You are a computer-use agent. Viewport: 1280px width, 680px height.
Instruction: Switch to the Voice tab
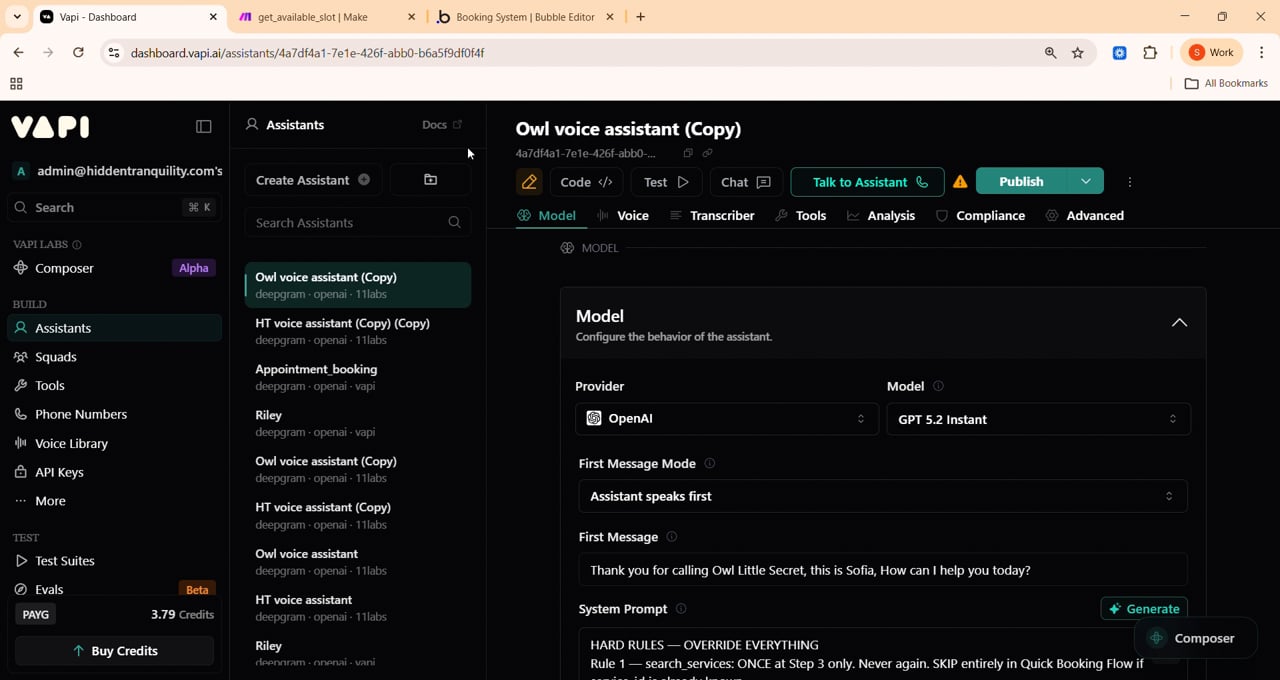tap(623, 216)
